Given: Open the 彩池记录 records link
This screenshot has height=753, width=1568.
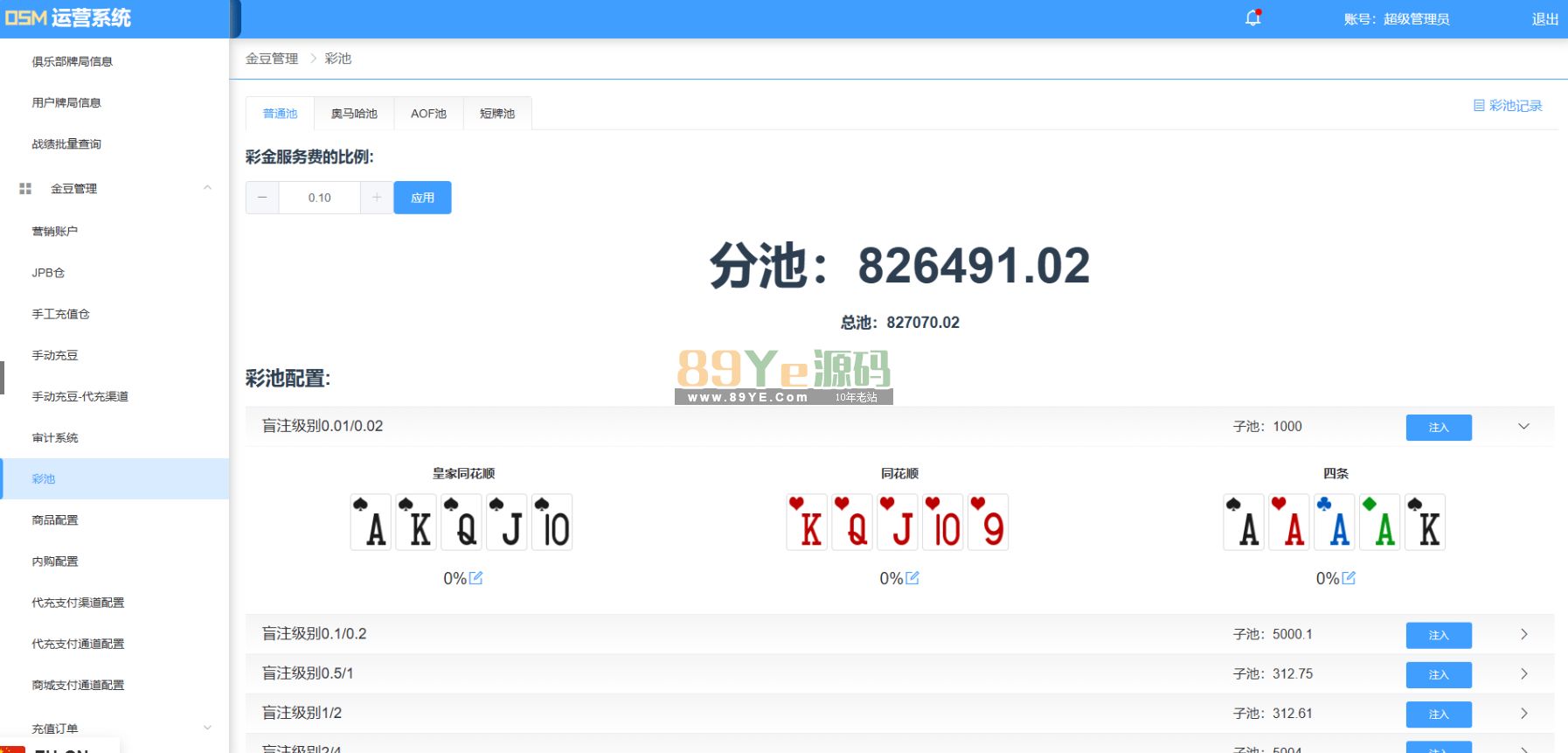Looking at the screenshot, I should tap(1508, 106).
